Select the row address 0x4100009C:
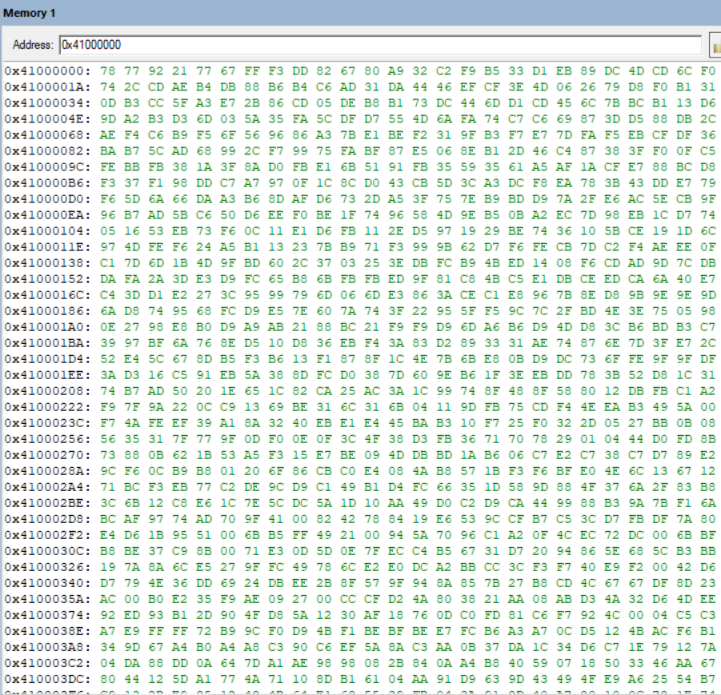 (48, 167)
